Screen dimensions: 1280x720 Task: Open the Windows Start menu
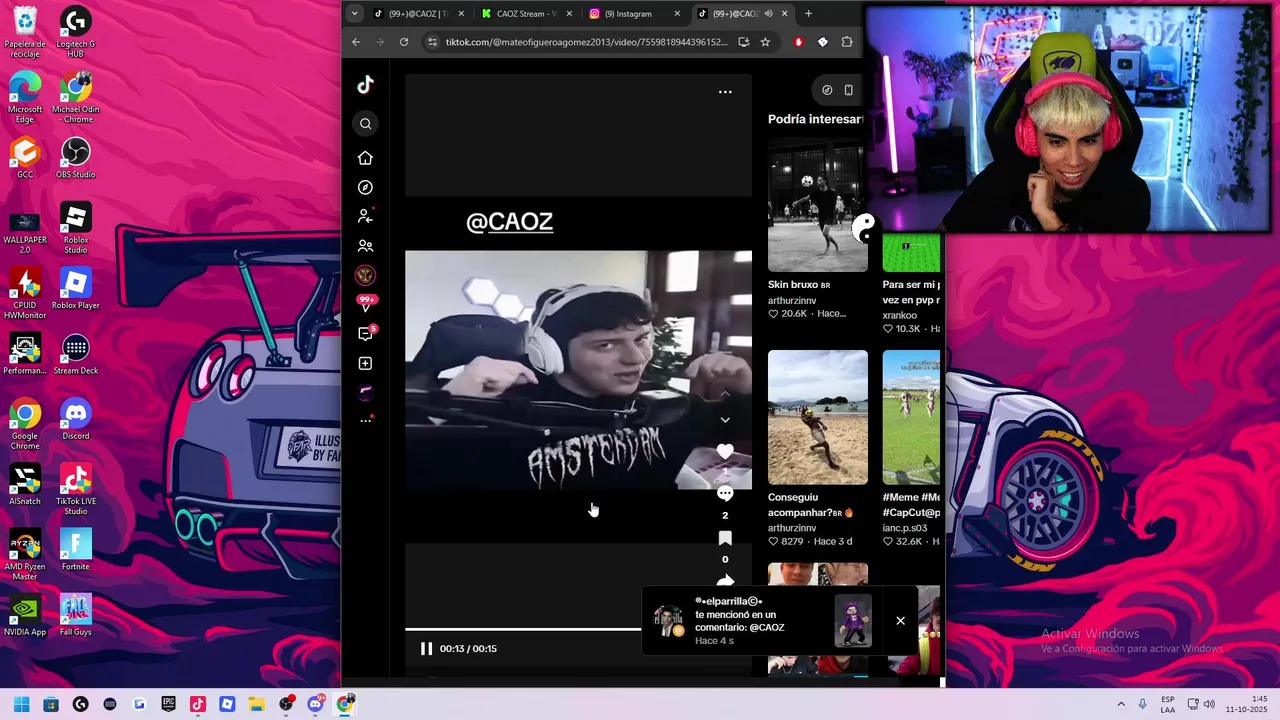[21, 704]
